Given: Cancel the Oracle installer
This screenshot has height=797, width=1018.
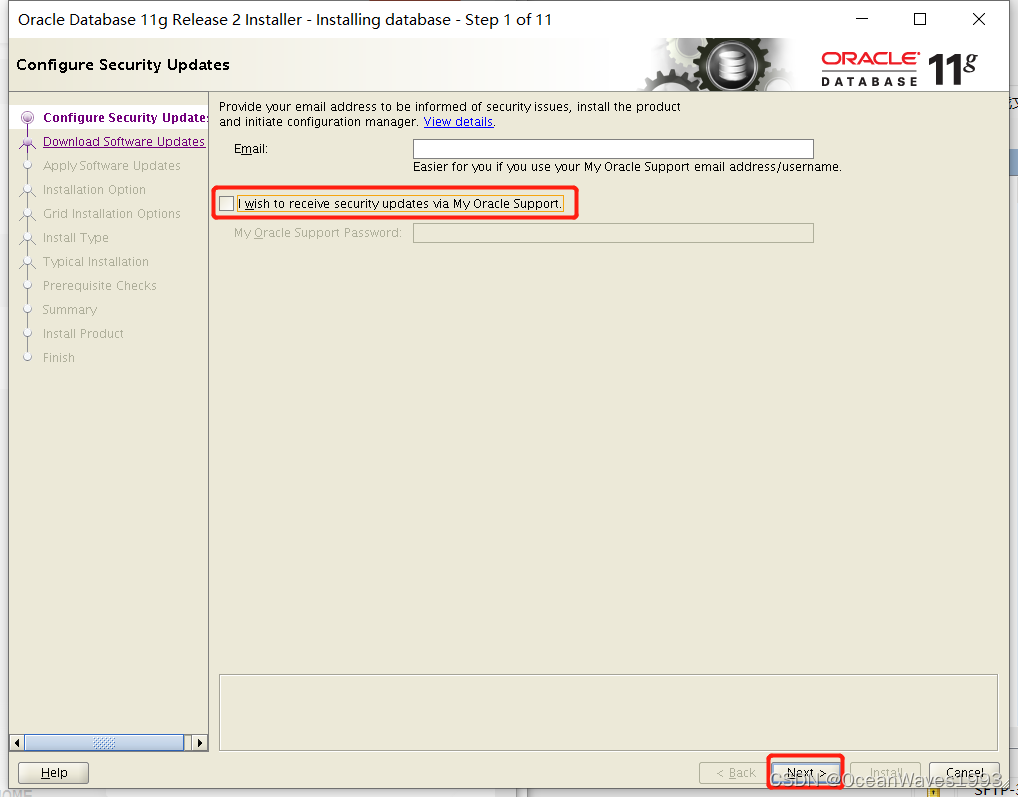Looking at the screenshot, I should pos(964,772).
